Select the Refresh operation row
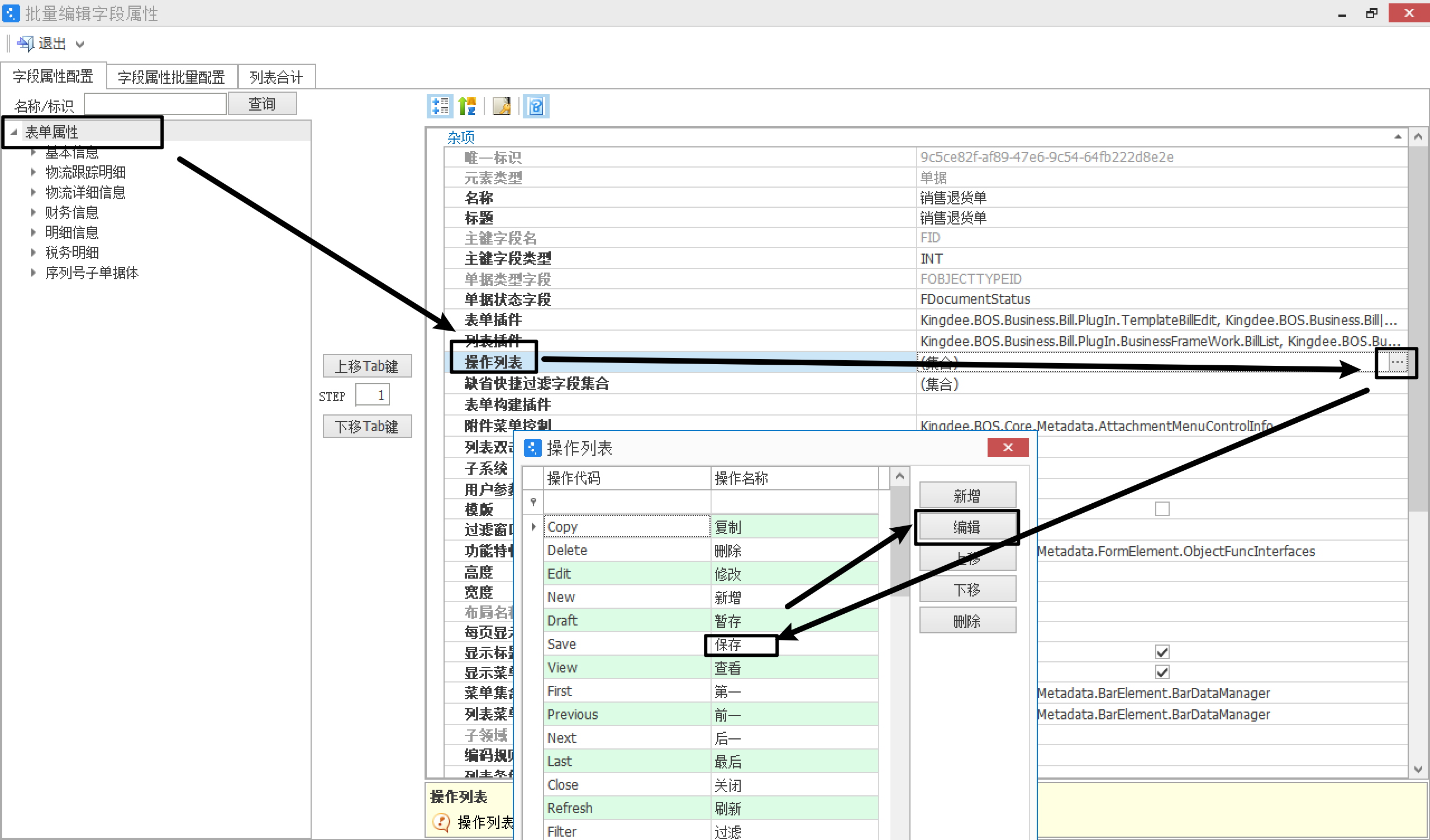The height and width of the screenshot is (840, 1430). click(x=711, y=808)
